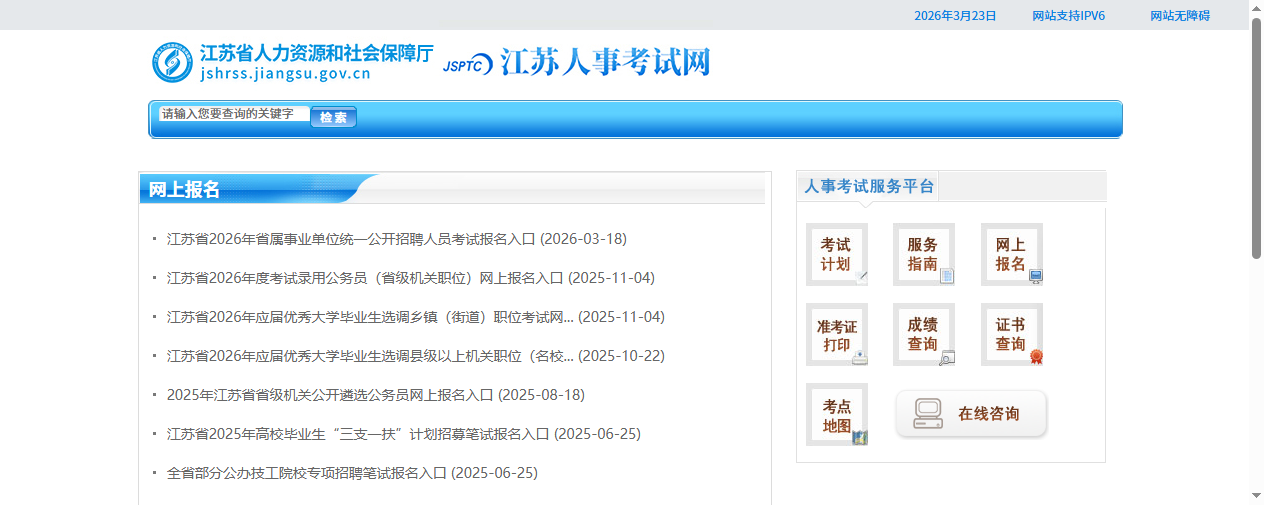
Task: Click the vertical scrollbar thumb
Action: [x=1256, y=139]
